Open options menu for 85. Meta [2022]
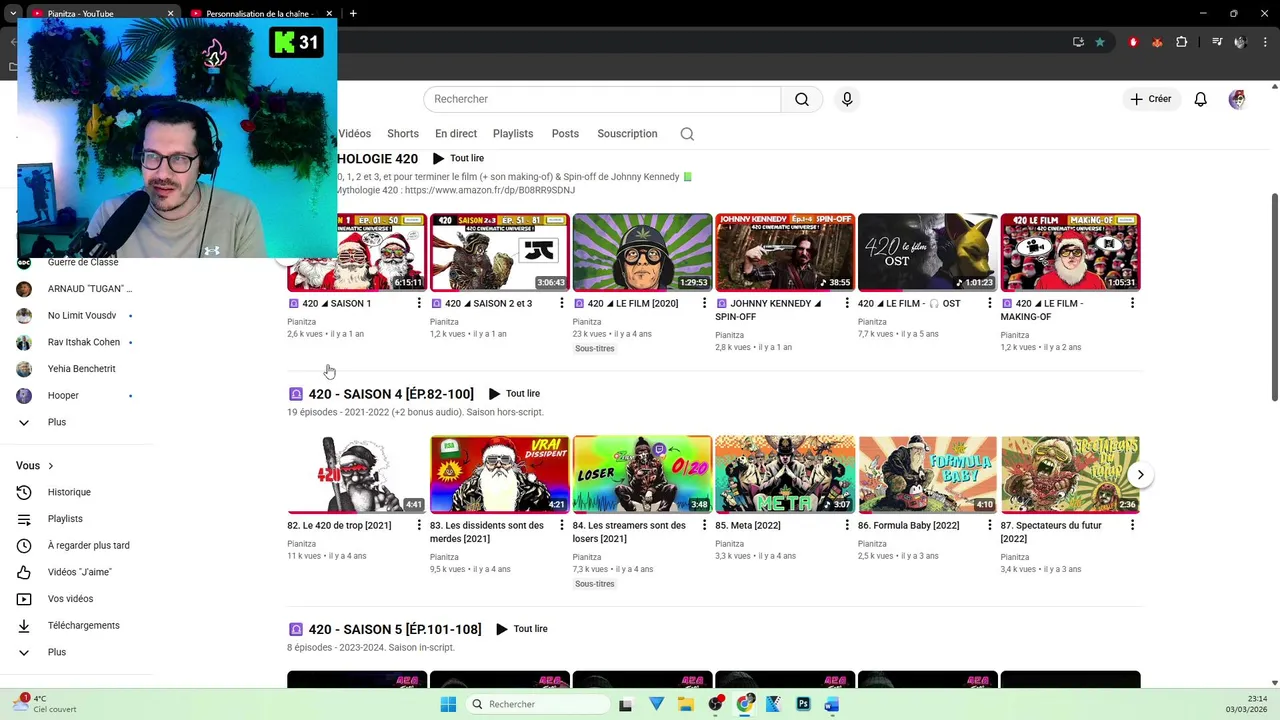Image resolution: width=1280 pixels, height=720 pixels. pos(847,526)
